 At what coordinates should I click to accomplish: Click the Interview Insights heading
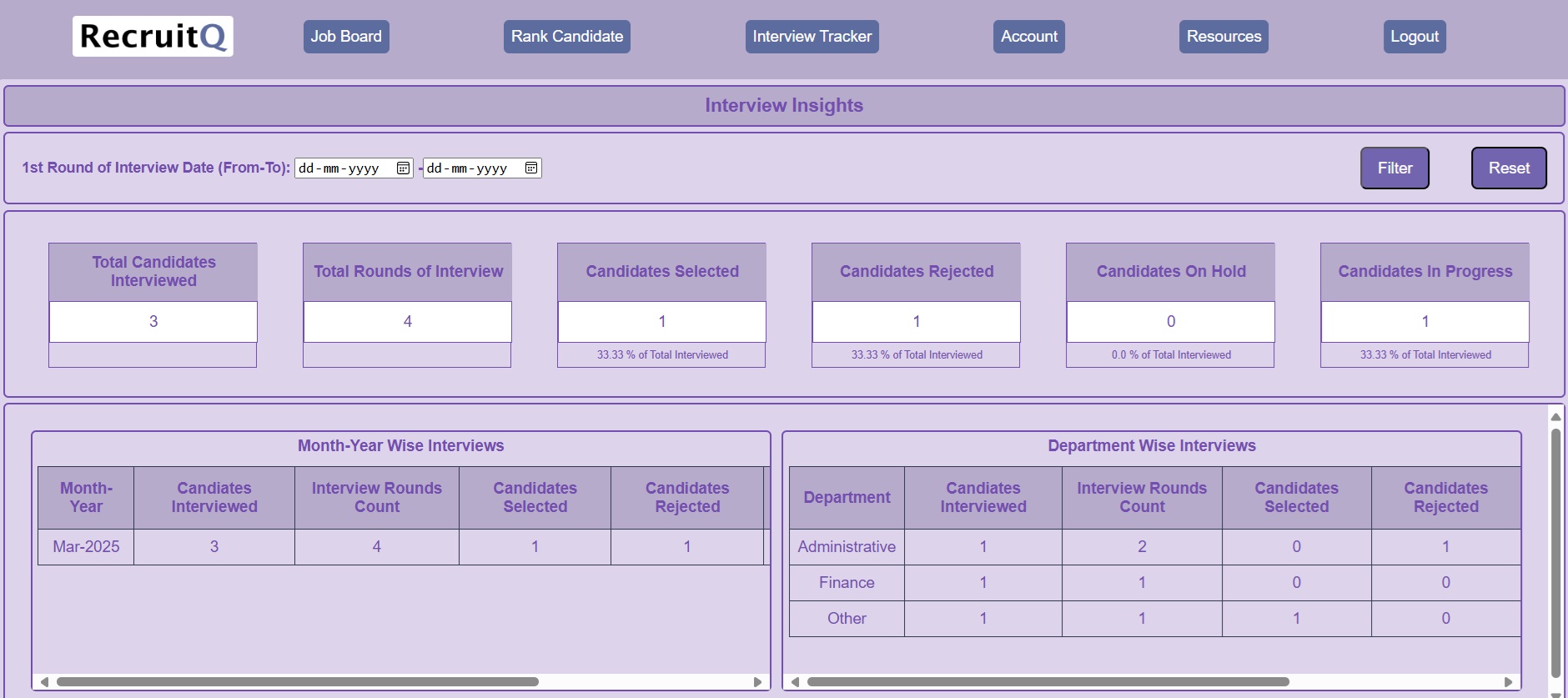(784, 106)
